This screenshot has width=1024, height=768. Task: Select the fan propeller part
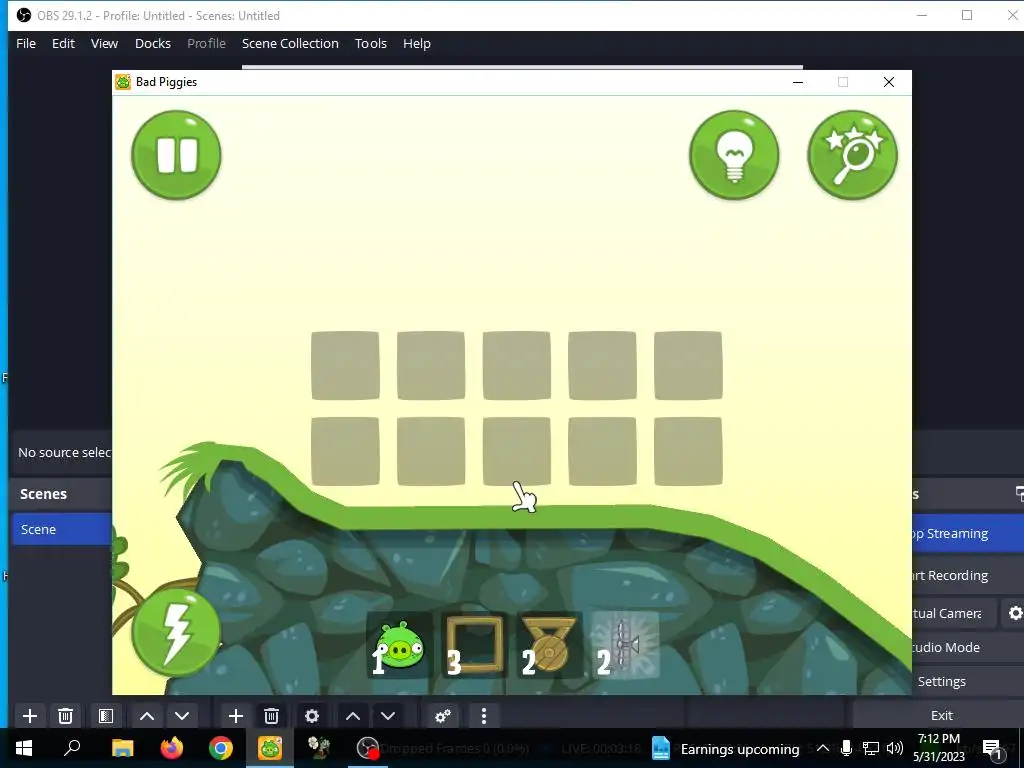(x=624, y=645)
